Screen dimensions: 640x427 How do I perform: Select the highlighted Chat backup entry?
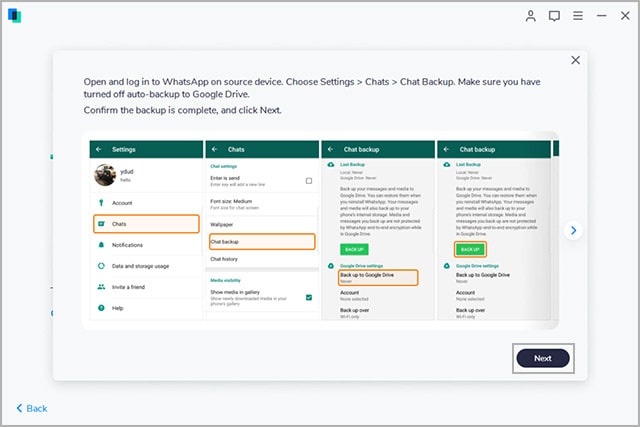(x=262, y=242)
